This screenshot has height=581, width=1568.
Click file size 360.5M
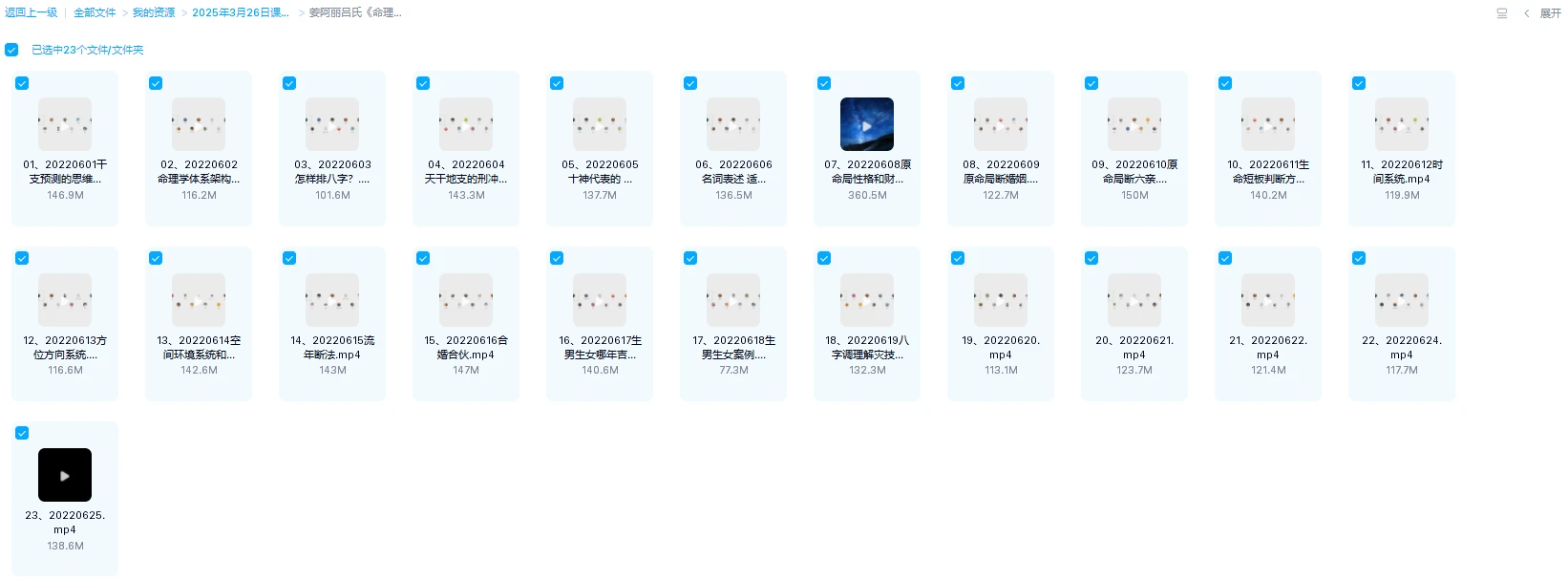tap(867, 195)
